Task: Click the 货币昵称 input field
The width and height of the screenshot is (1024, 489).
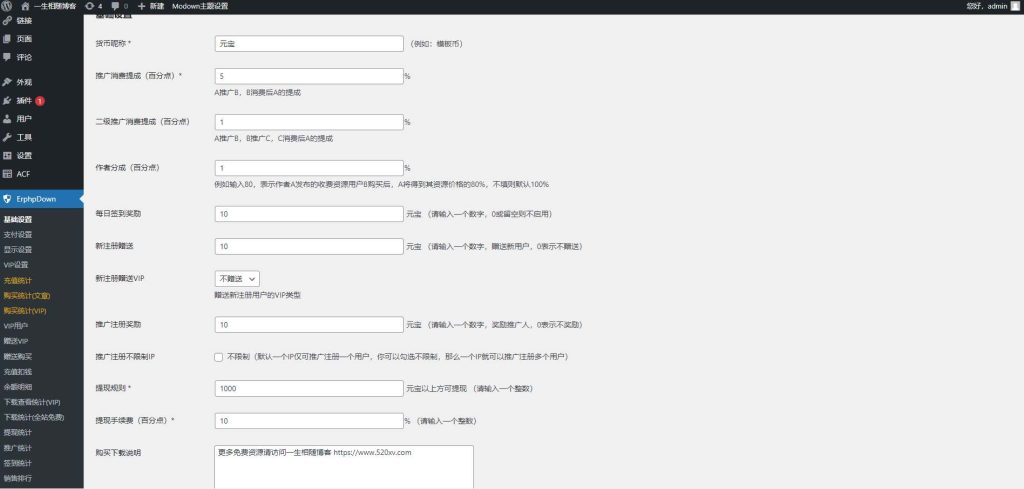Action: tap(309, 44)
